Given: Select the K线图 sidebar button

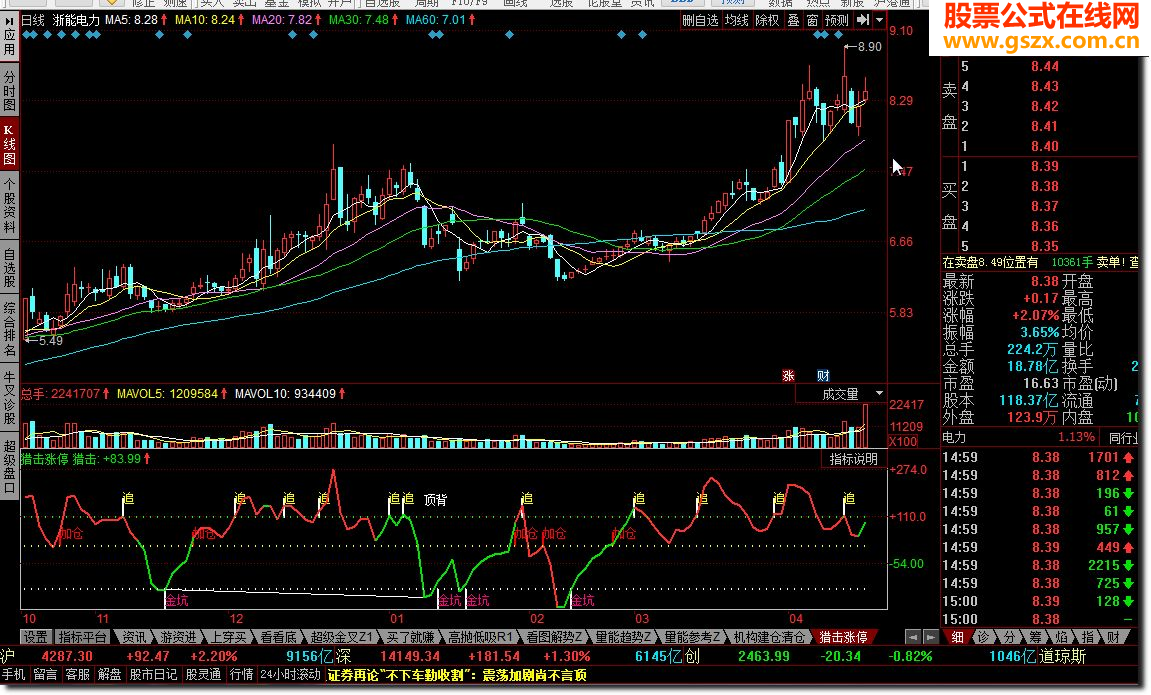Looking at the screenshot, I should click(x=9, y=144).
